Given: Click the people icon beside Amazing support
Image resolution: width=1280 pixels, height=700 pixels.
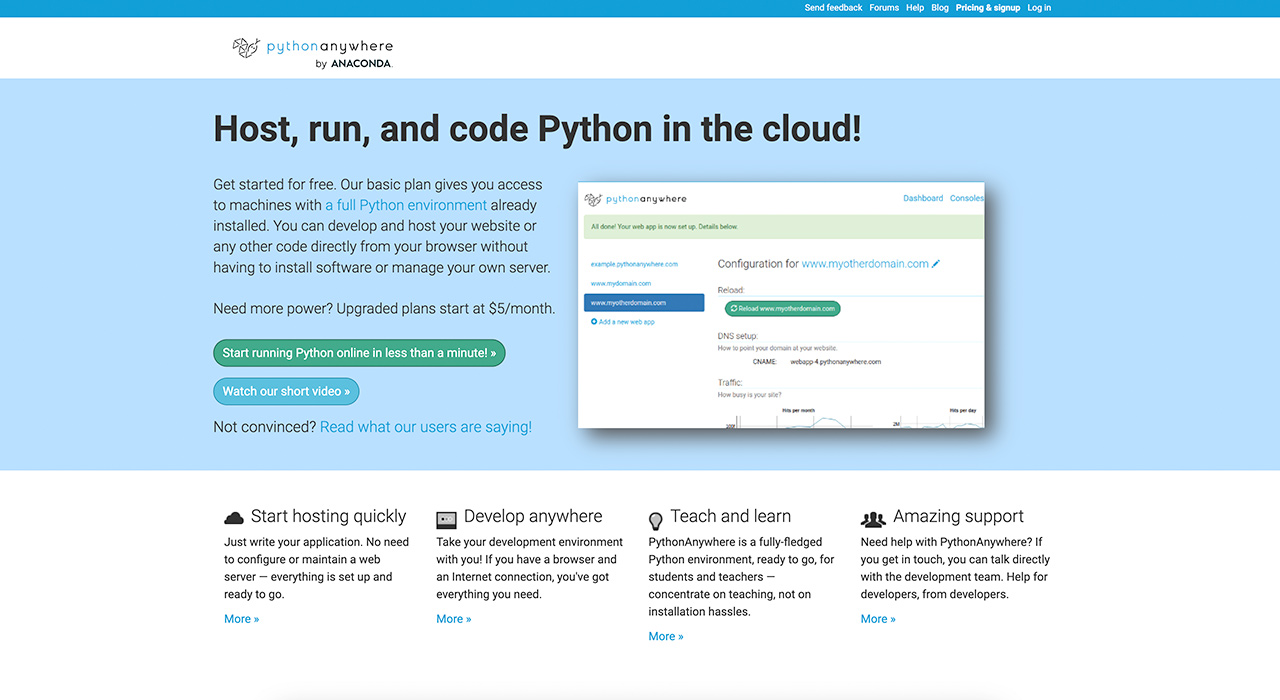Looking at the screenshot, I should (x=872, y=519).
